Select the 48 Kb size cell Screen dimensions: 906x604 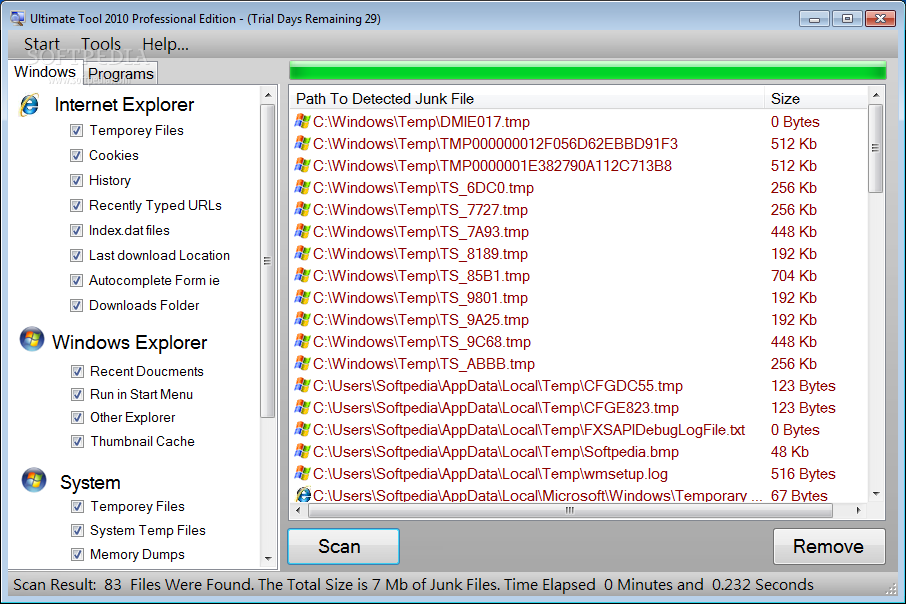(789, 451)
